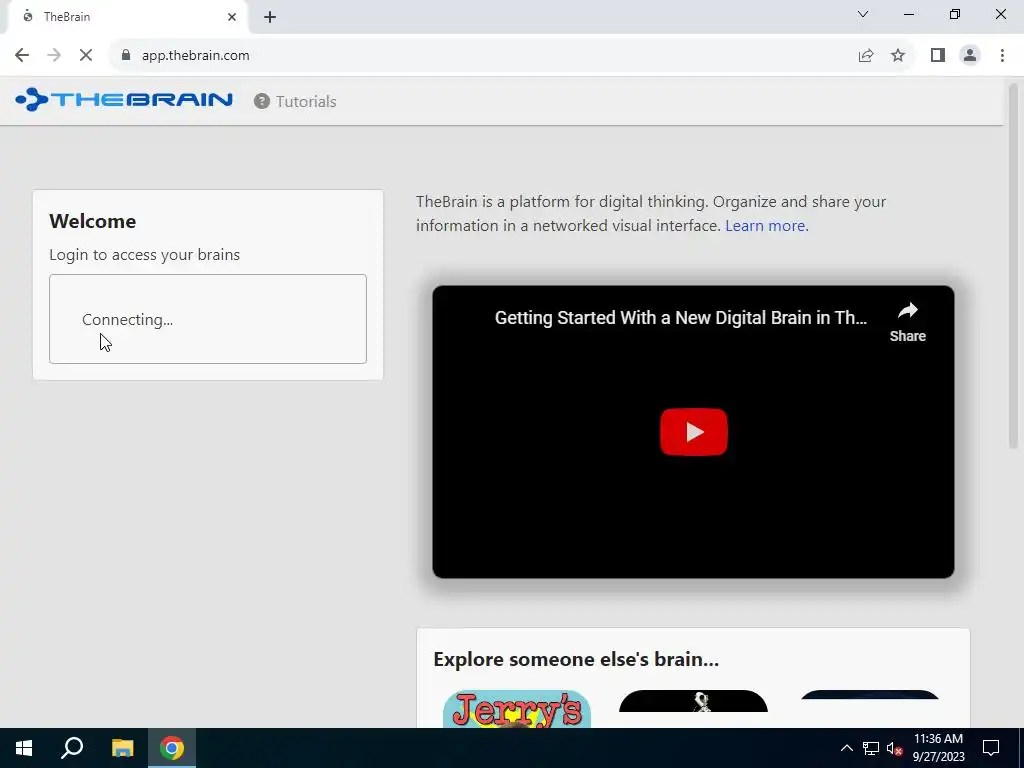This screenshot has width=1024, height=768.
Task: Open a new browser tab
Action: point(270,17)
